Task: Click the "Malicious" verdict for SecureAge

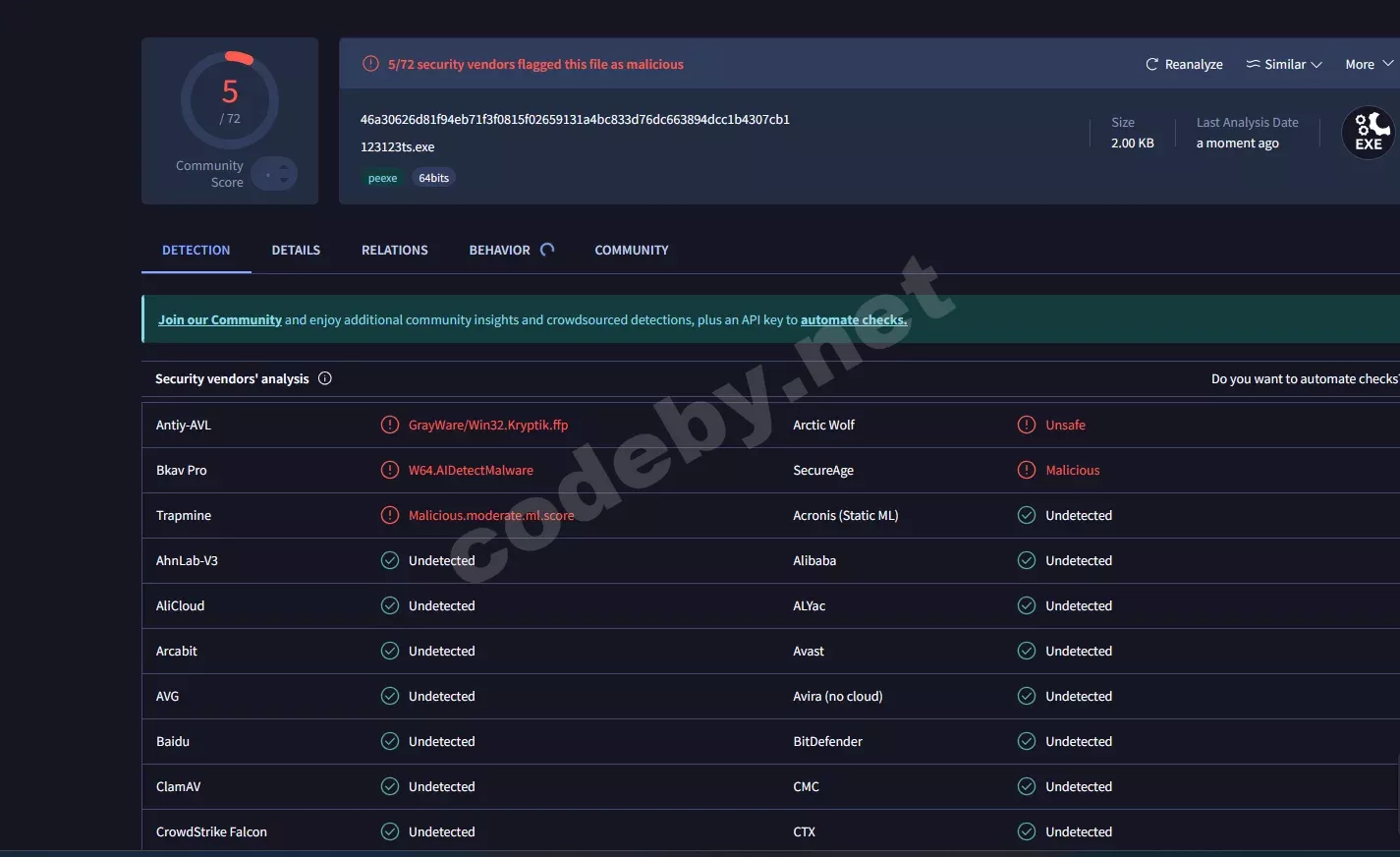Action: point(1073,470)
